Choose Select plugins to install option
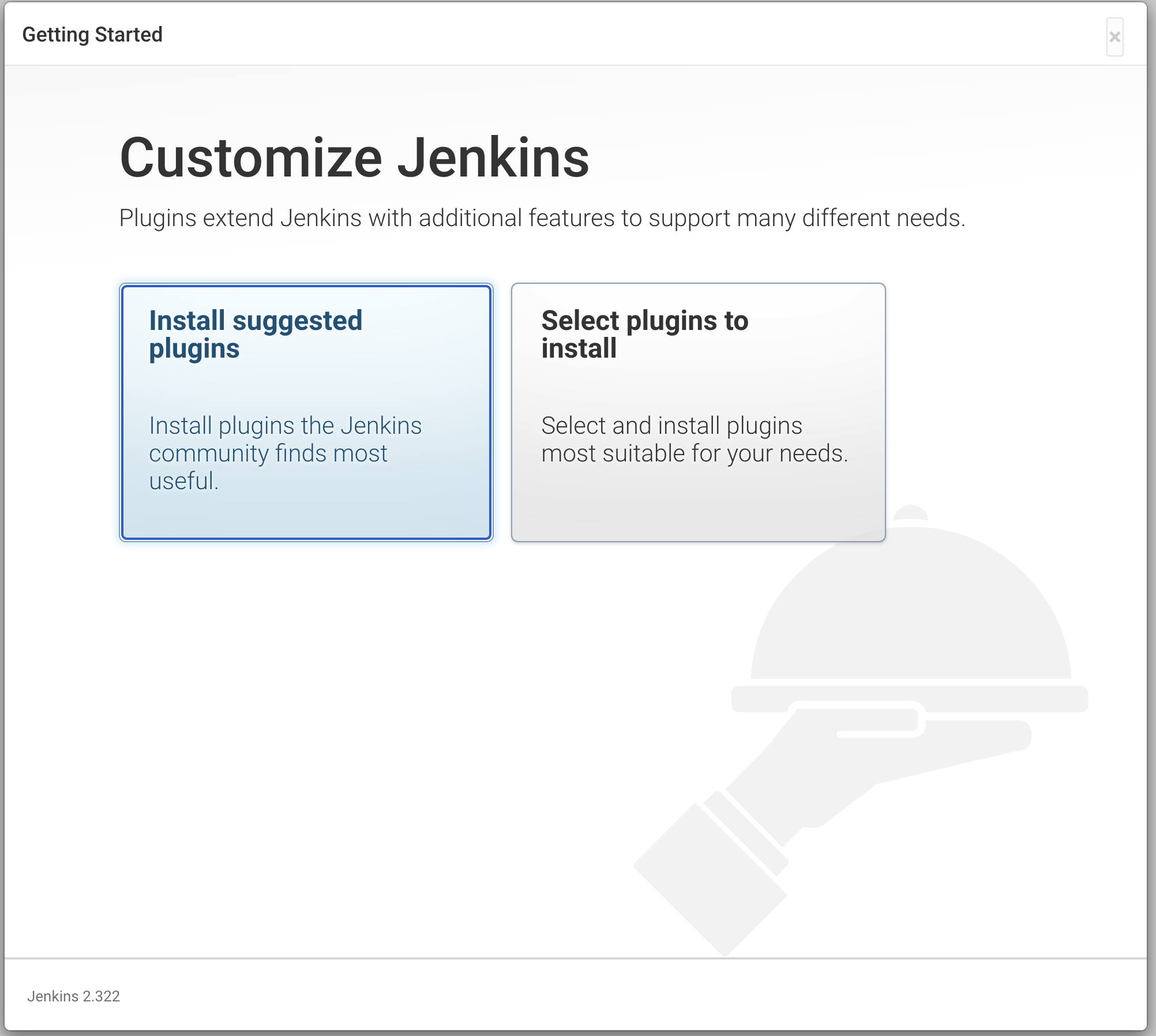Viewport: 1156px width, 1036px height. click(698, 412)
